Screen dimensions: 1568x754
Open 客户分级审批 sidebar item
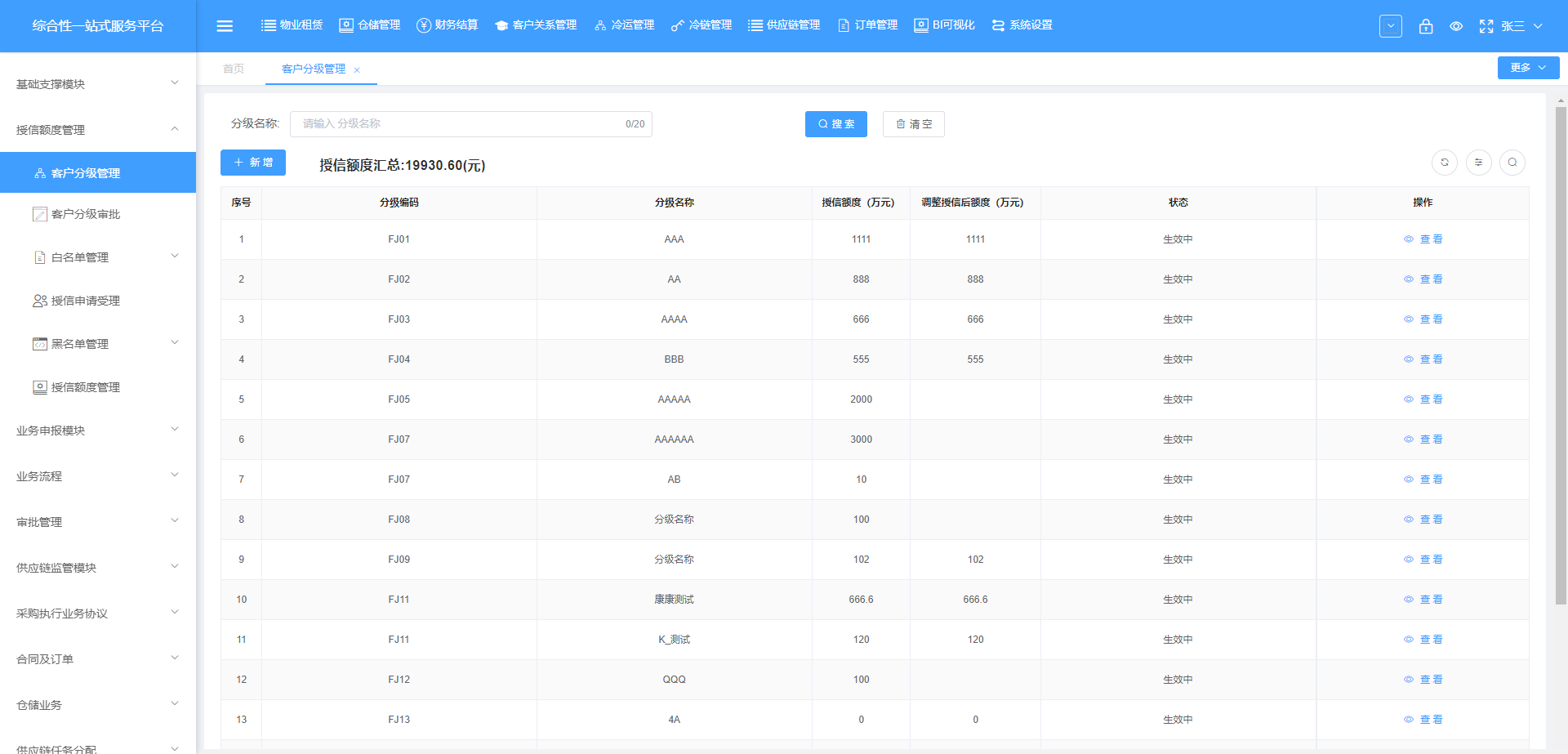pyautogui.click(x=98, y=214)
